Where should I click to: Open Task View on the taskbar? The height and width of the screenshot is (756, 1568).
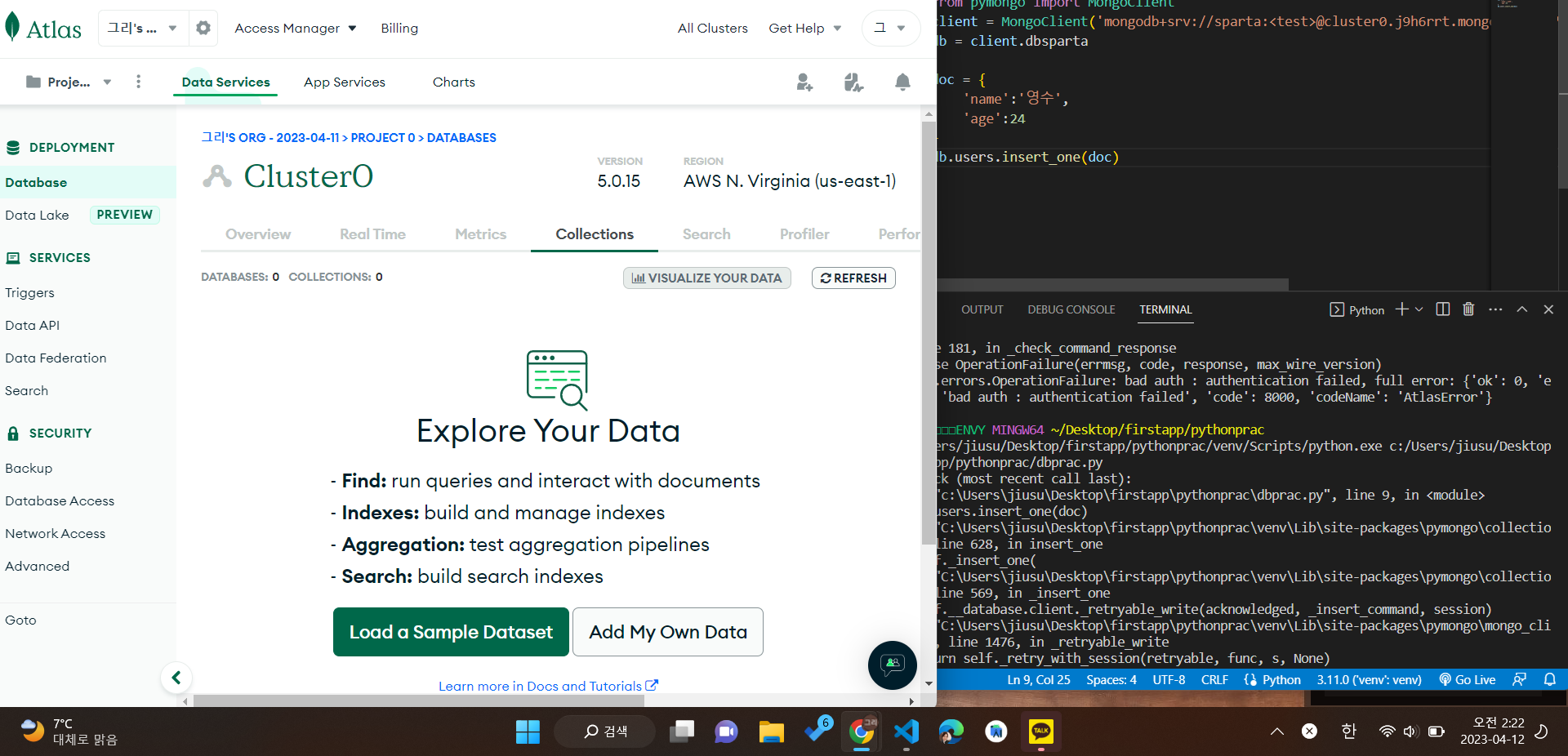681,732
